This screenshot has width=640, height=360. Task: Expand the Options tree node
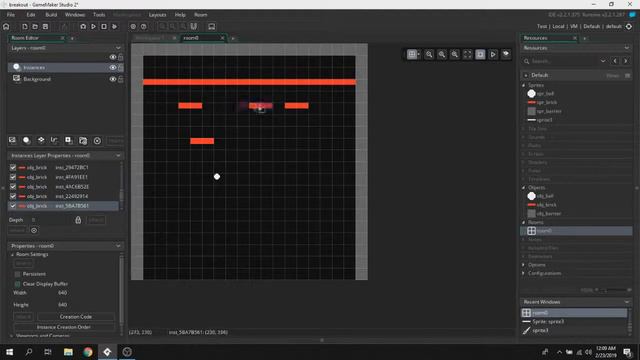(524, 264)
